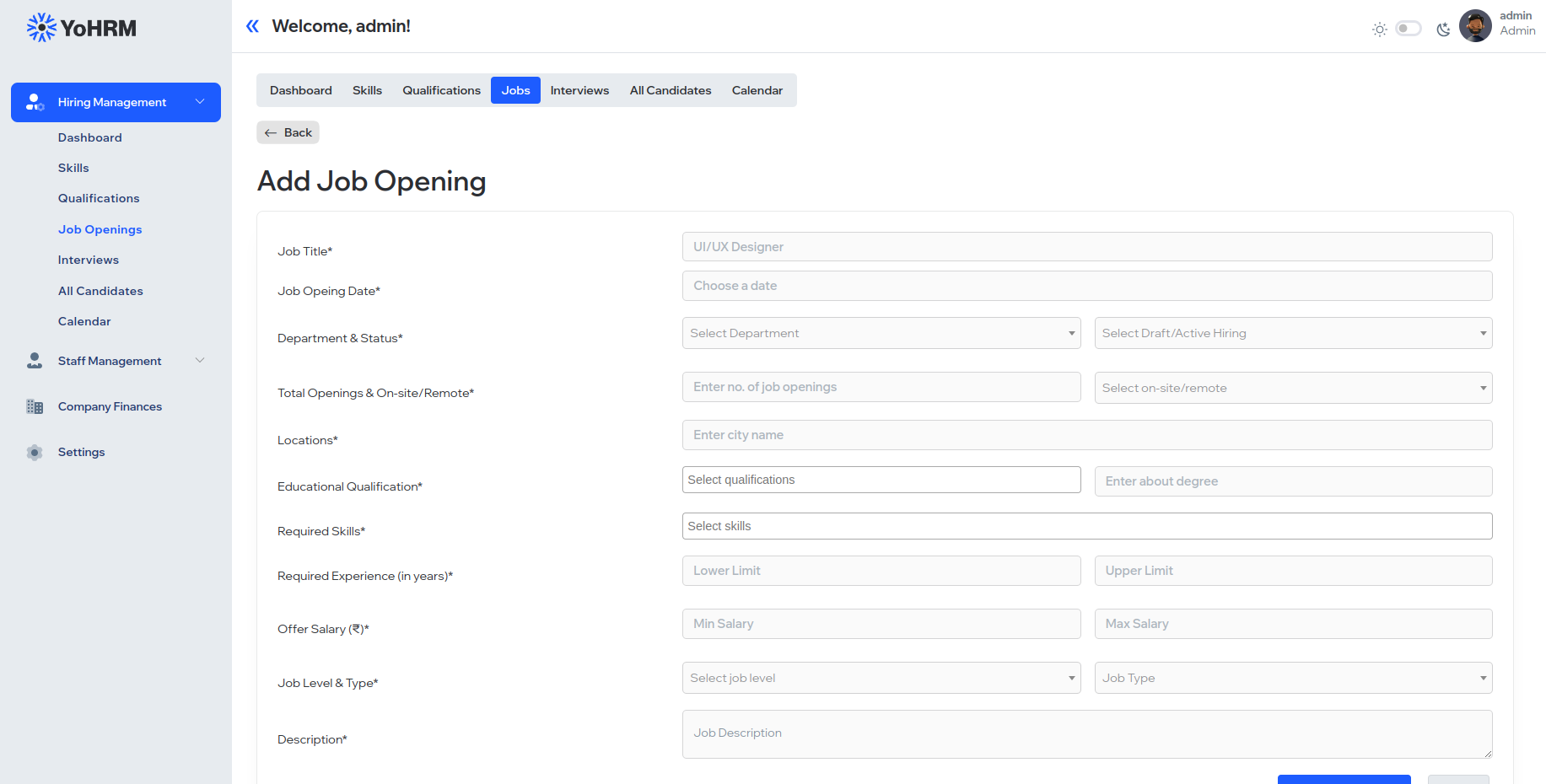Open the Select Department dropdown
The image size is (1546, 784).
point(881,333)
